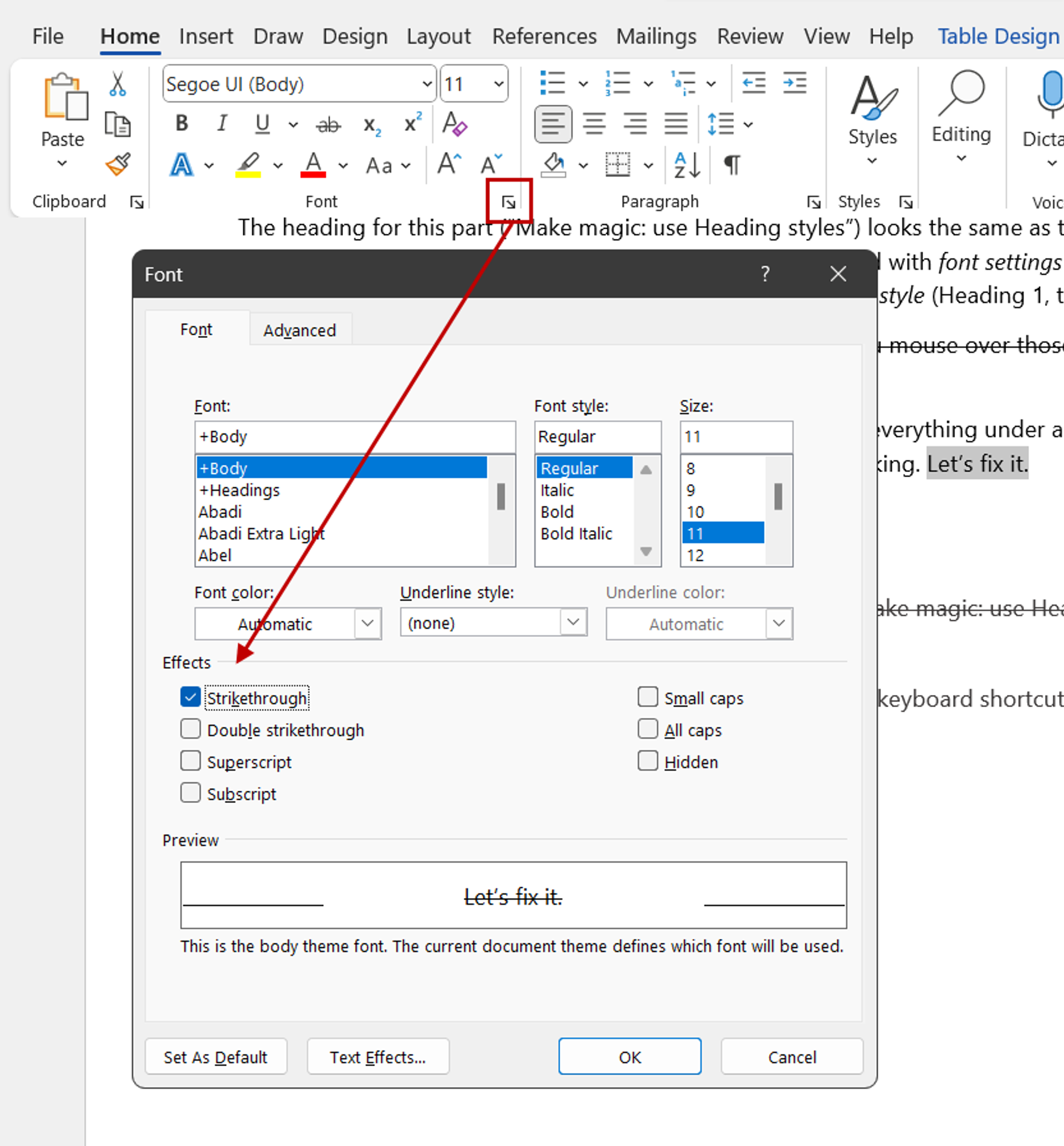Click Increase Indent icon
The height and width of the screenshot is (1146, 1064).
click(795, 83)
